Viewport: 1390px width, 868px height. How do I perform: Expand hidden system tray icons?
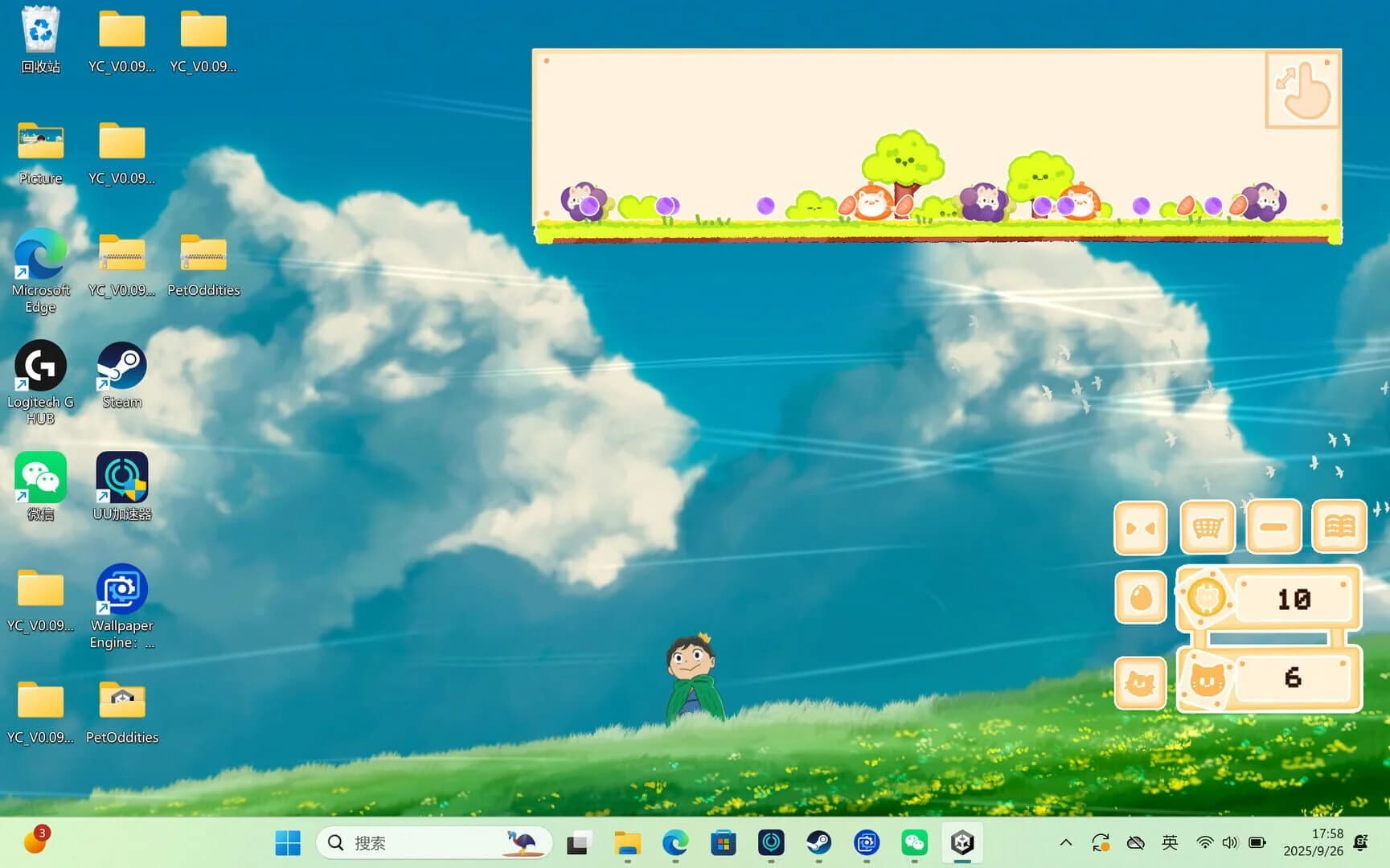coord(1065,842)
